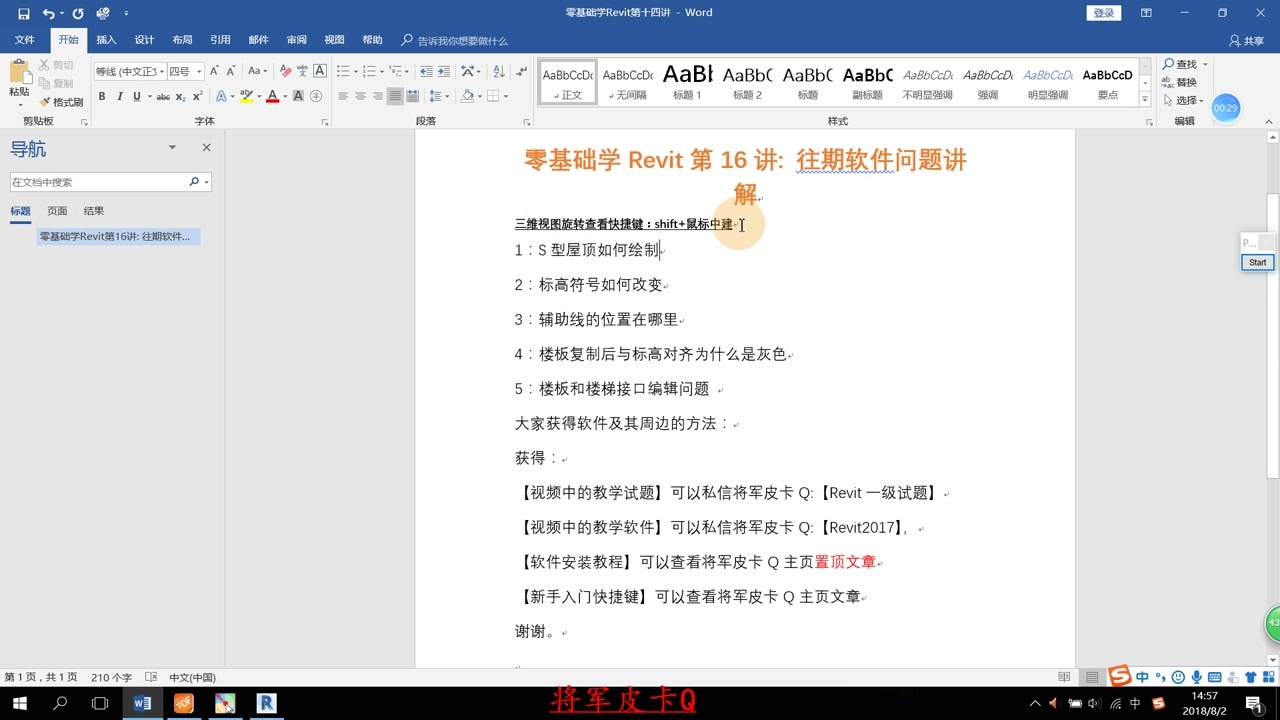Screen dimensions: 1280x720
Task: Decrease paragraph indent
Action: coord(427,71)
